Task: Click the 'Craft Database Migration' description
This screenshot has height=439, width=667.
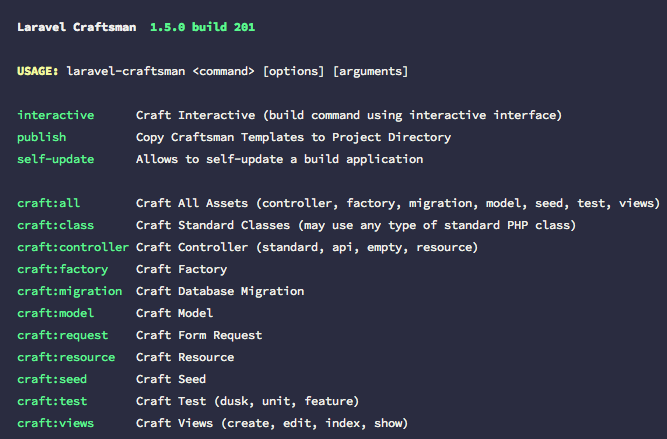Action: coord(220,291)
